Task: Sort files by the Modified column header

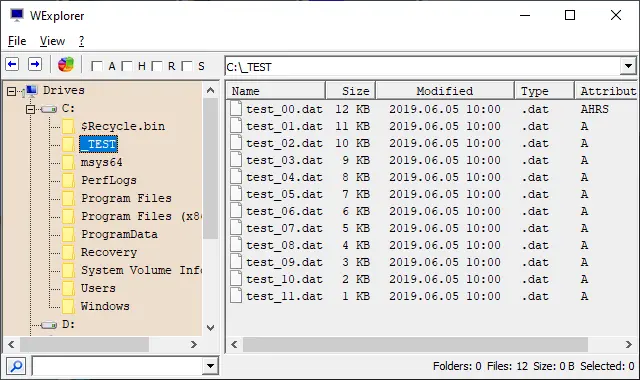Action: tap(445, 91)
